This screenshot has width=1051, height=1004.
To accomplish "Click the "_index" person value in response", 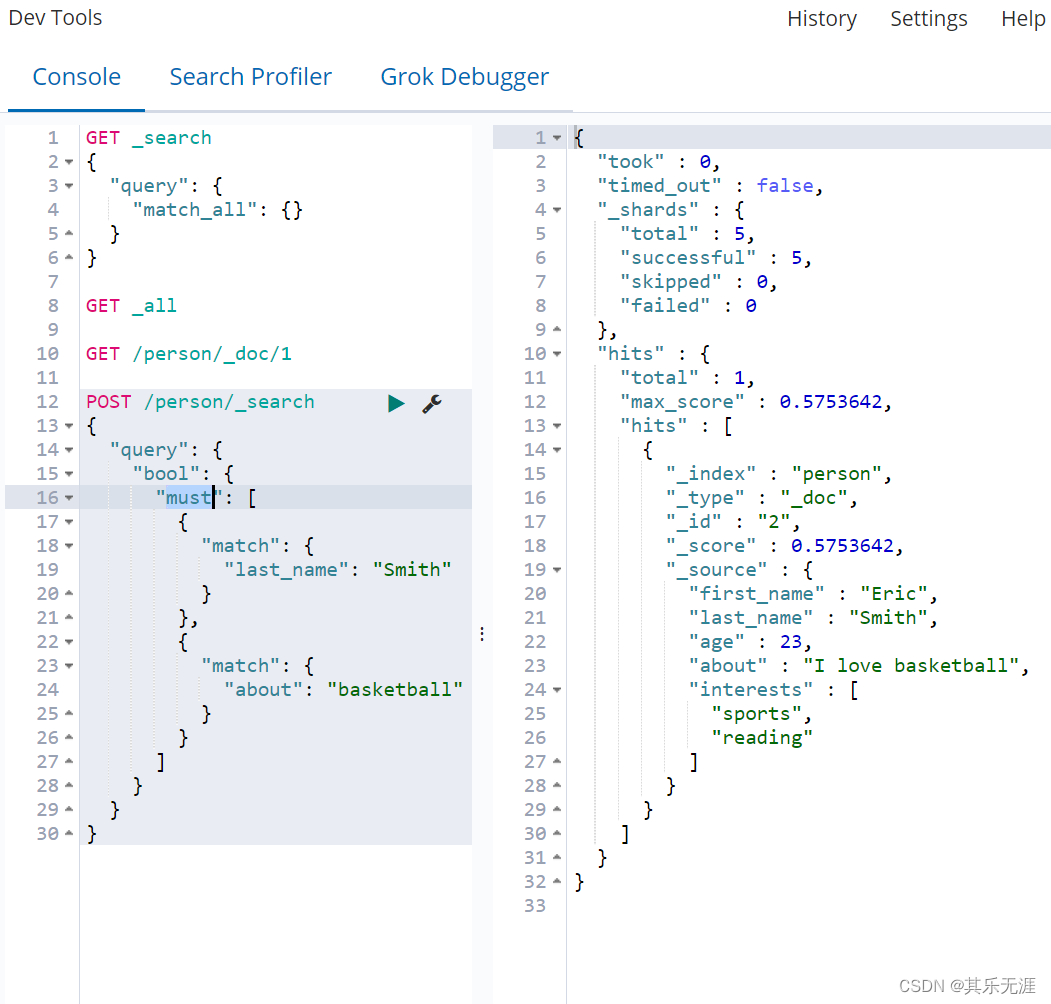I will click(x=836, y=475).
